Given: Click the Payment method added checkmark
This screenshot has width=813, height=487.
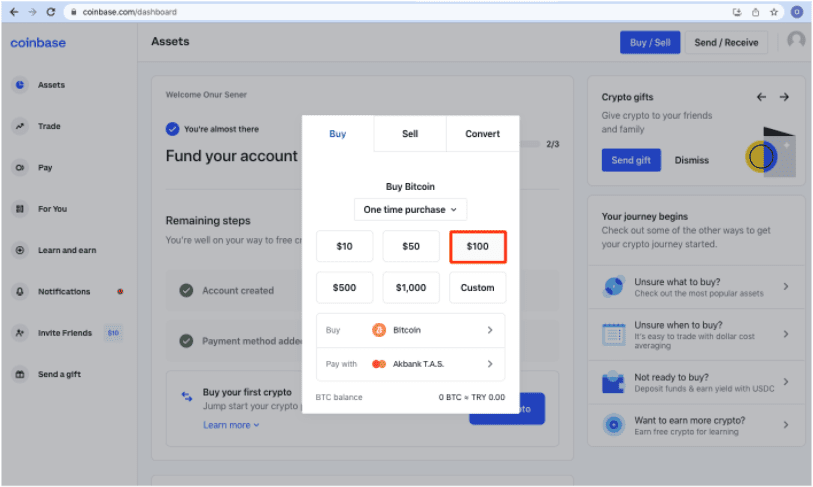Looking at the screenshot, I should pos(186,341).
